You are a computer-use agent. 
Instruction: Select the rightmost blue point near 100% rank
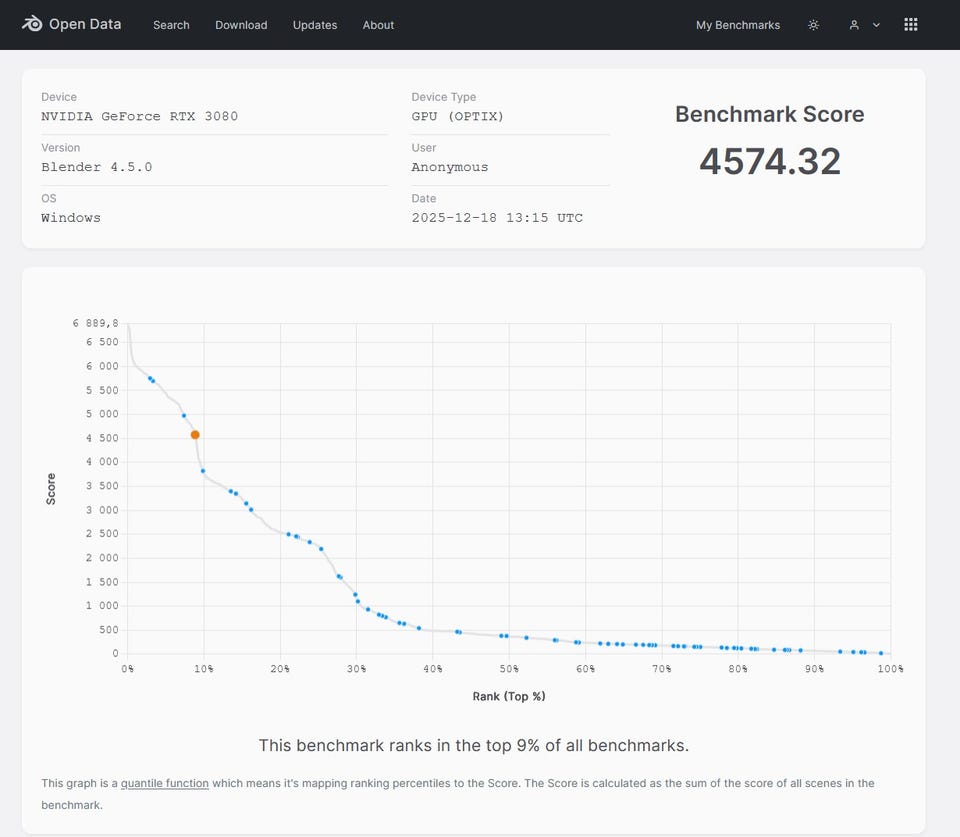click(x=881, y=653)
